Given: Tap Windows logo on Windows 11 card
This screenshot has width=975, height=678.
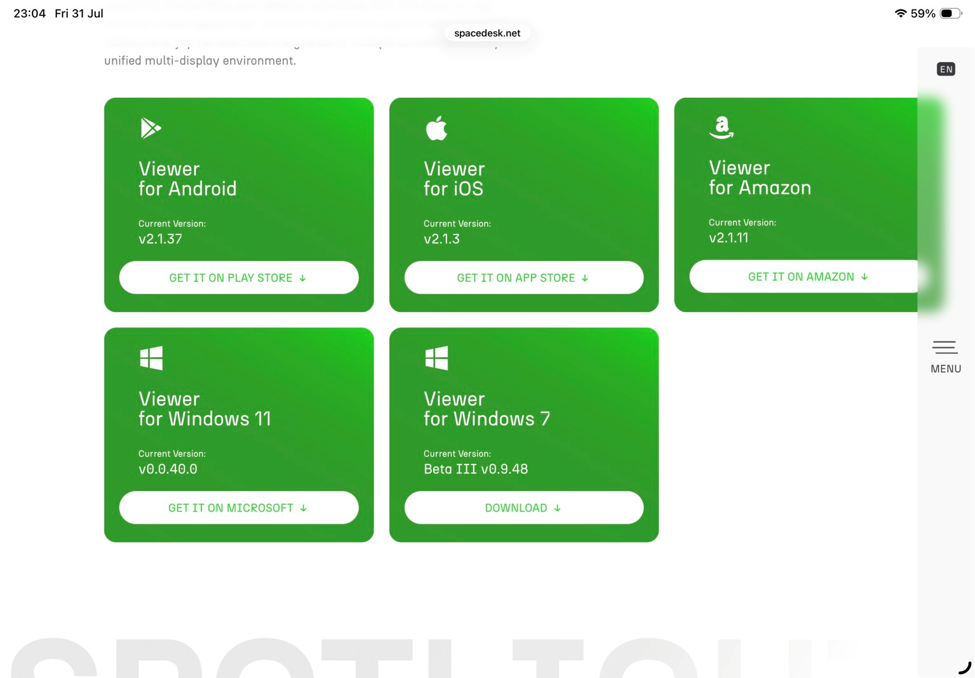Looking at the screenshot, I should (x=151, y=358).
